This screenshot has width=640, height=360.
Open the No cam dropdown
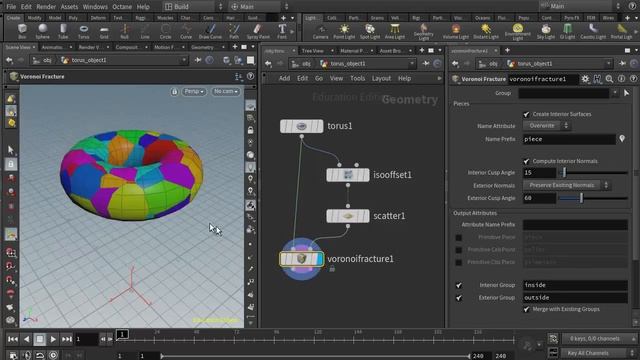coord(226,91)
